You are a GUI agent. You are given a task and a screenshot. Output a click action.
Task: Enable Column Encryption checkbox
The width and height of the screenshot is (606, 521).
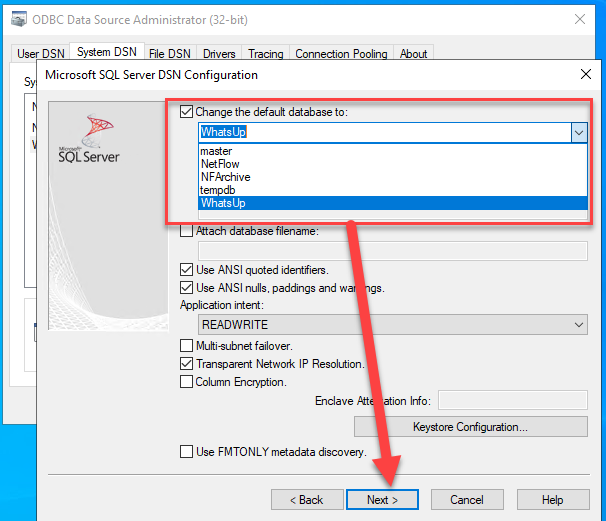point(186,382)
